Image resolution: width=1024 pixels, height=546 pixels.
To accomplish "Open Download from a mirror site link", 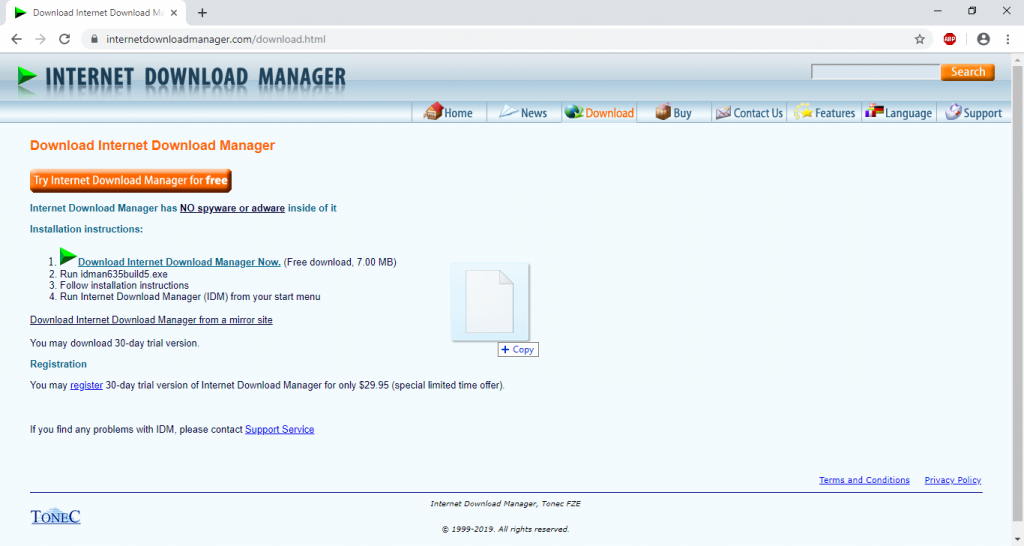I will 151,320.
